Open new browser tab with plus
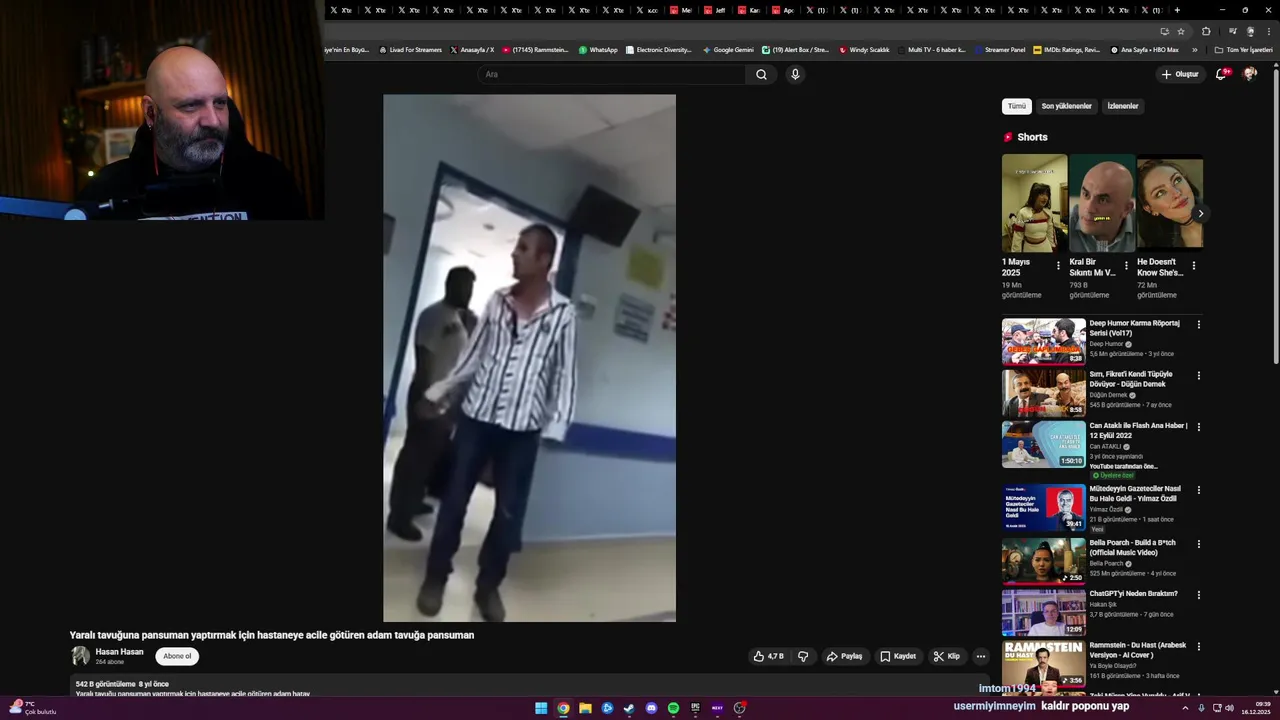Screen dimensions: 1280x720 point(1177,10)
